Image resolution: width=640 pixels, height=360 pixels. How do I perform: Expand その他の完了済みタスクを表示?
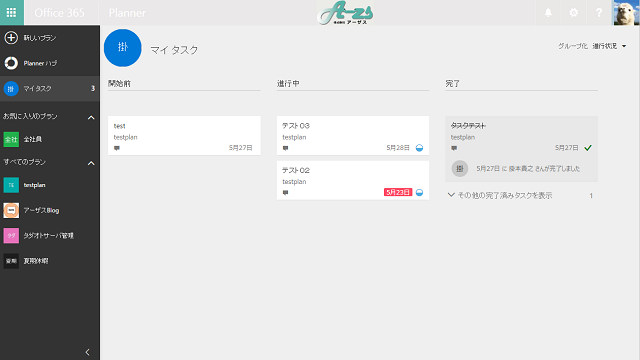point(505,196)
